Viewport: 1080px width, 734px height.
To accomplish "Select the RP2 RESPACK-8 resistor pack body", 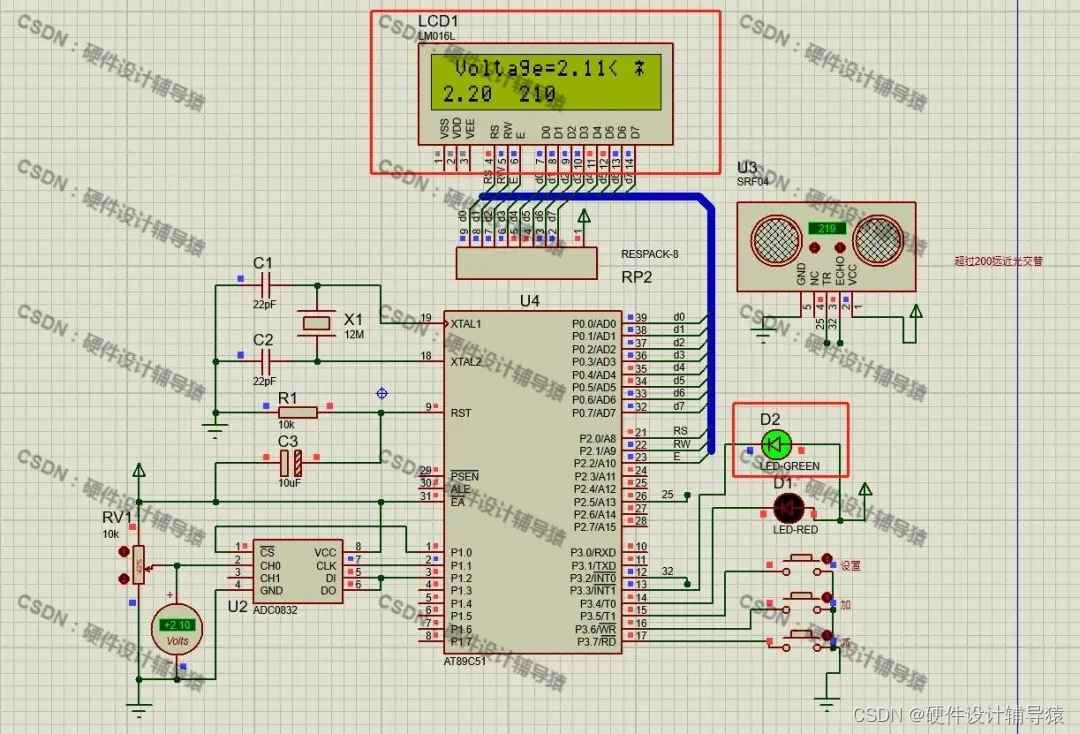I will 526,263.
